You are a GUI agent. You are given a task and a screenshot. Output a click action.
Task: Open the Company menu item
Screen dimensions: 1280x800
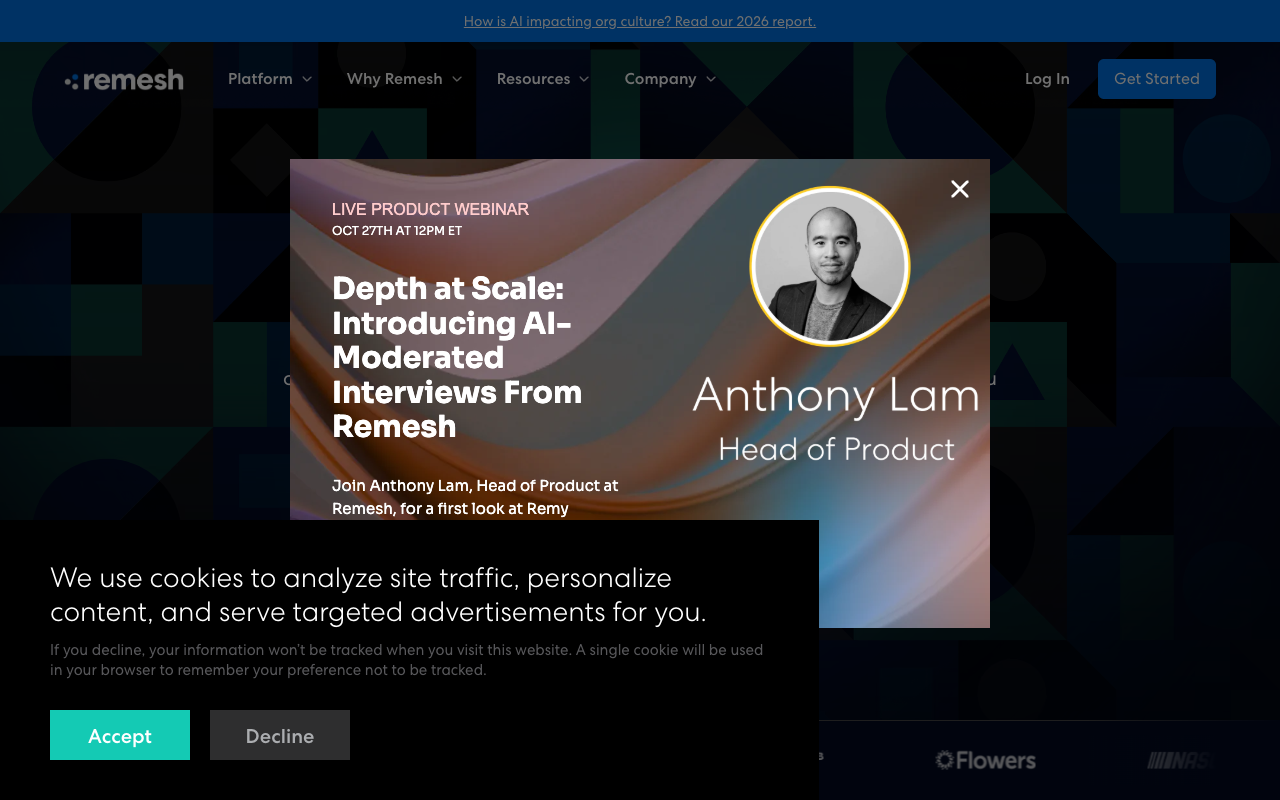point(660,79)
